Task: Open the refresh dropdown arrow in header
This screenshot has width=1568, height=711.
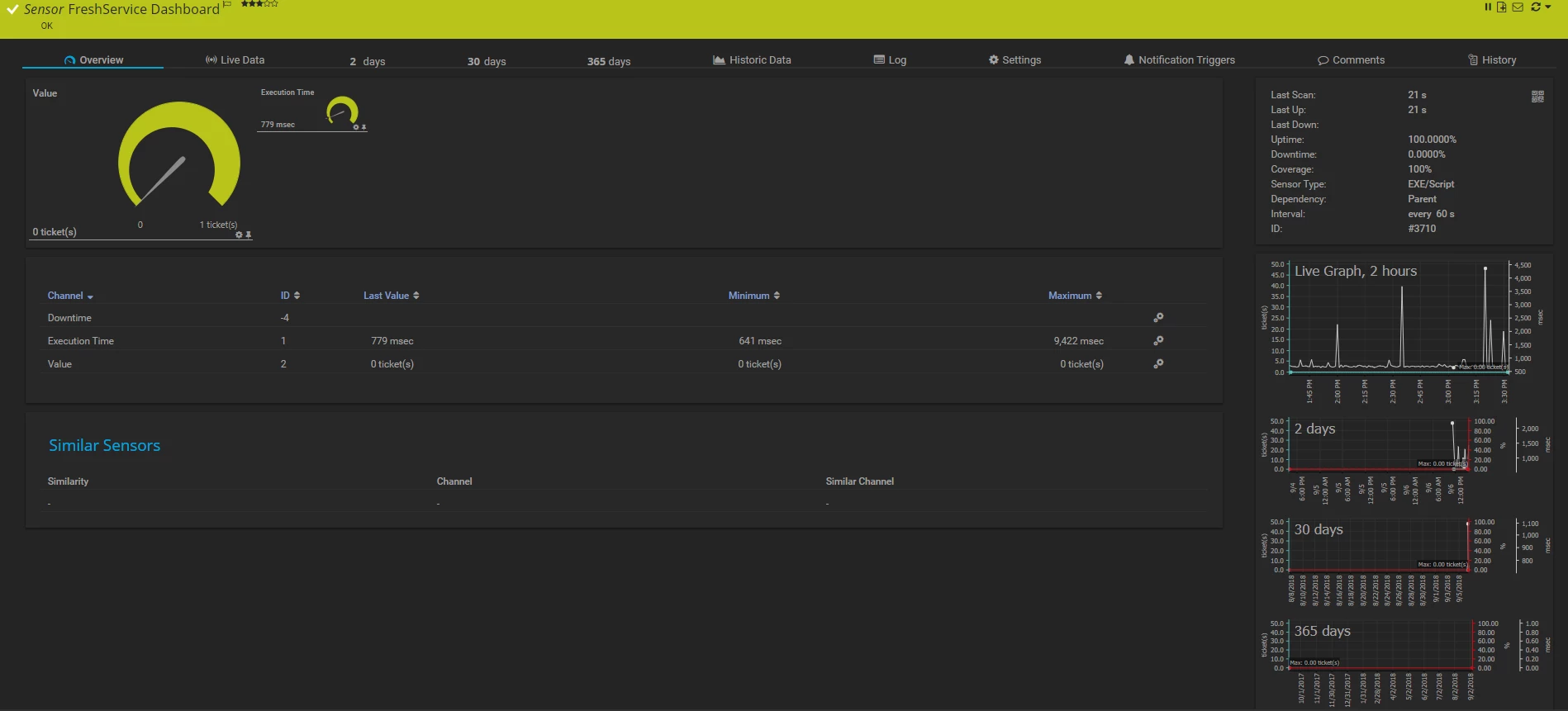Action: pos(1547,7)
